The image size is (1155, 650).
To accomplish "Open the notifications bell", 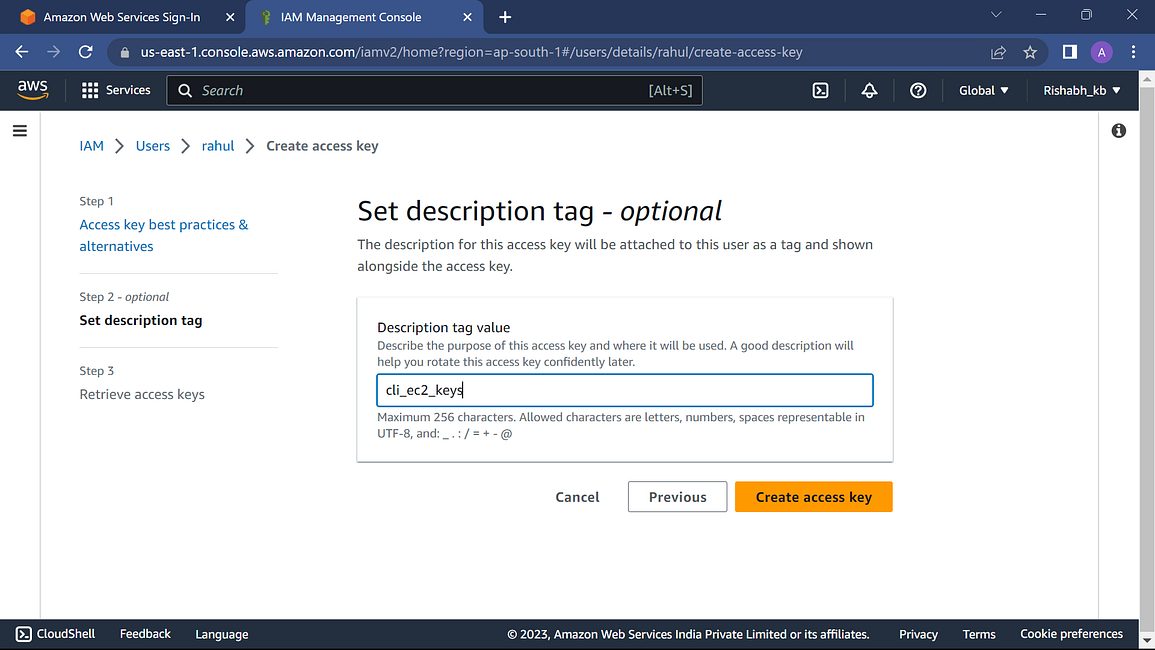I will [x=869, y=91].
